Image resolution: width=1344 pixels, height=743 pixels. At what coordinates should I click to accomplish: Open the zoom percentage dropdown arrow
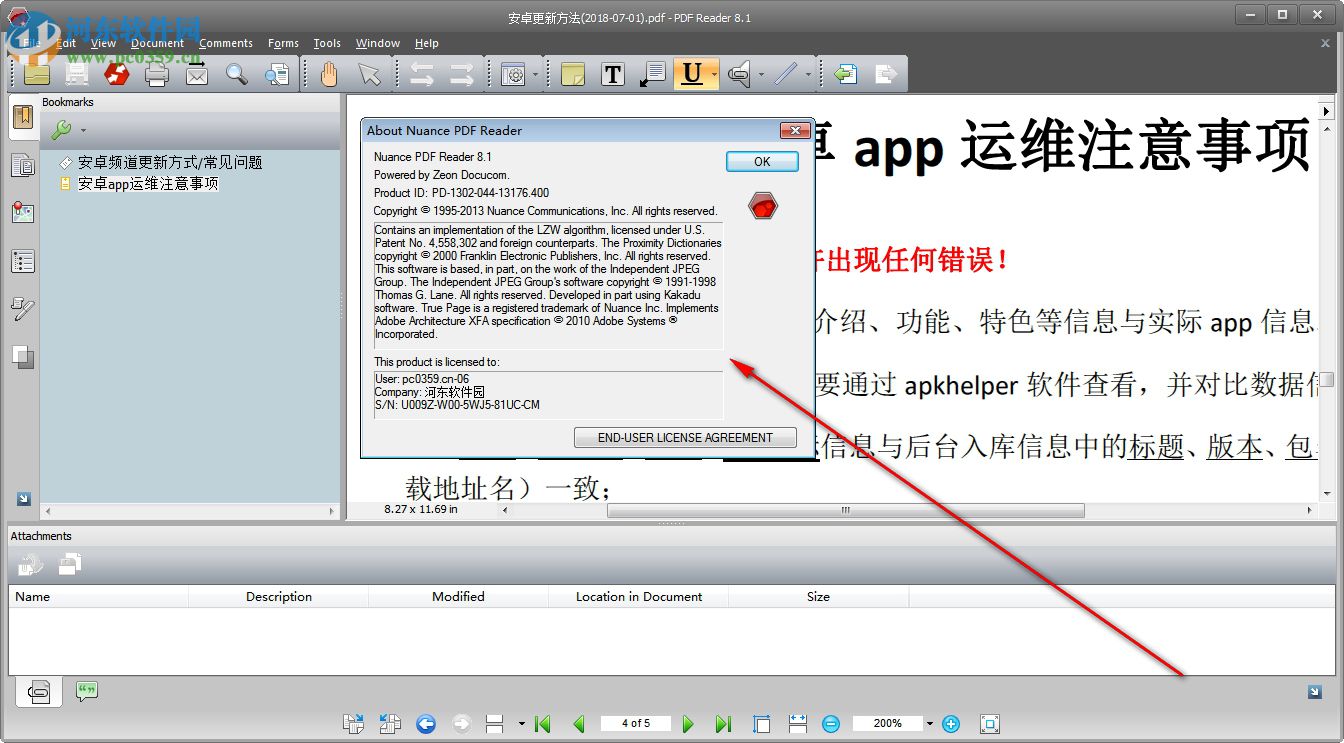pos(930,723)
